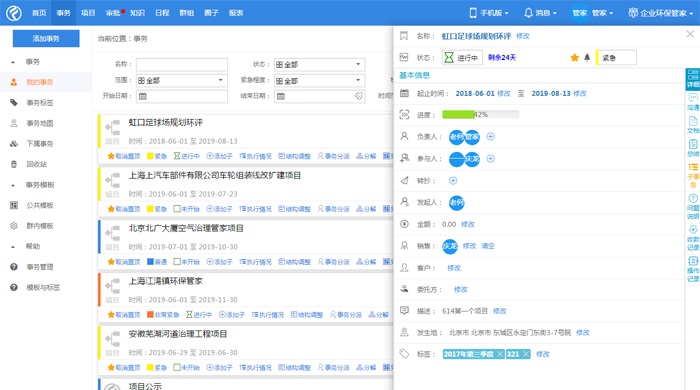
Task: Open the 操作记录 operation log side tab
Action: [692, 269]
